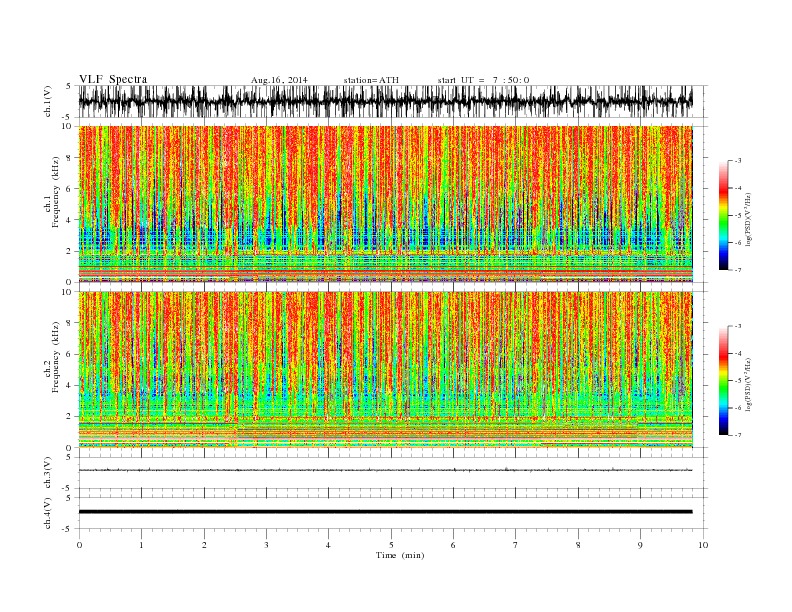792x612 pixels.
Task: Click the 'ch.3(V)' axis label
Action: 48,473
